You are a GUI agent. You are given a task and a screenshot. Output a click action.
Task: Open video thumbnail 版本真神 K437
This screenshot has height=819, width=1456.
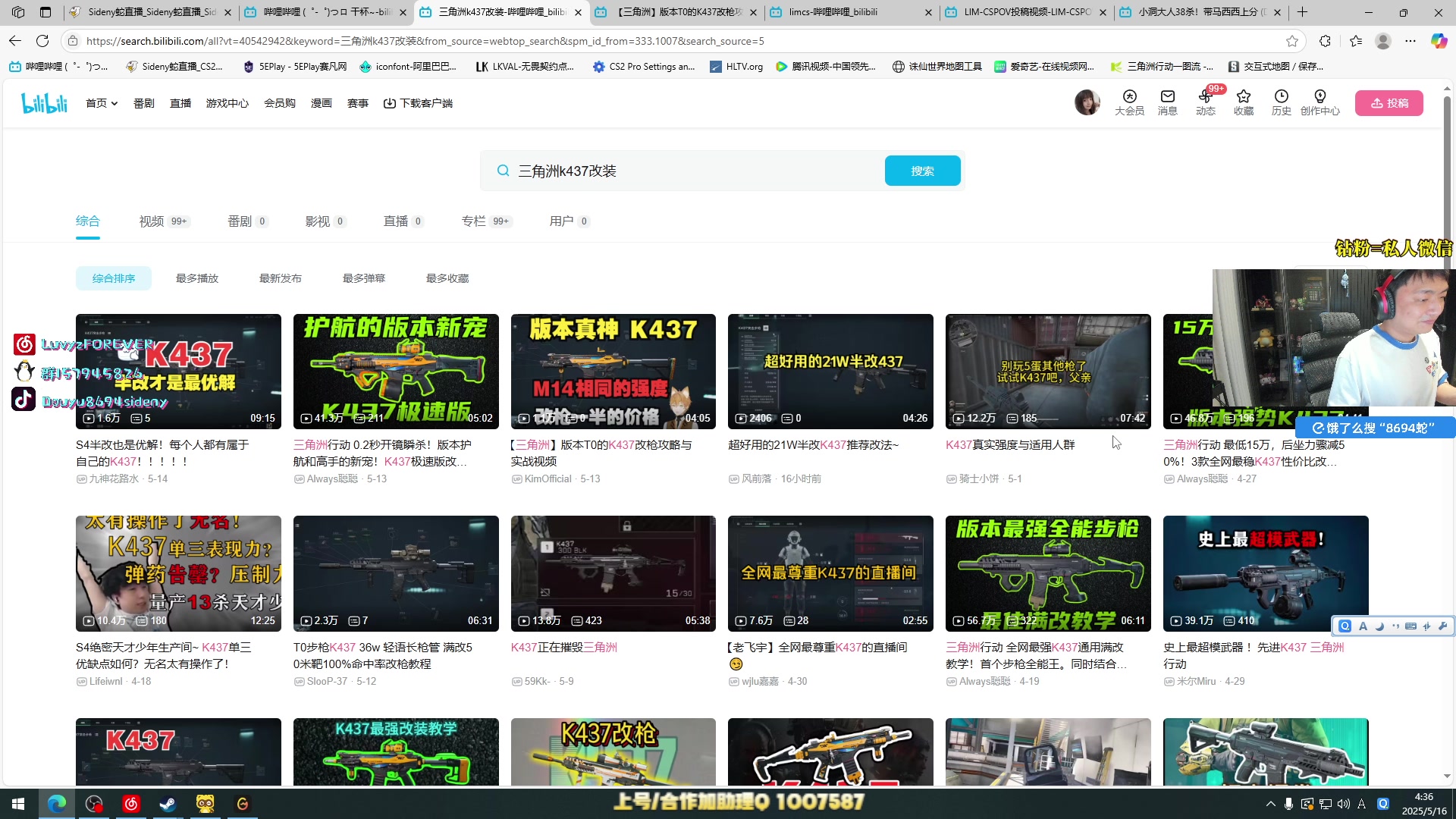(613, 372)
